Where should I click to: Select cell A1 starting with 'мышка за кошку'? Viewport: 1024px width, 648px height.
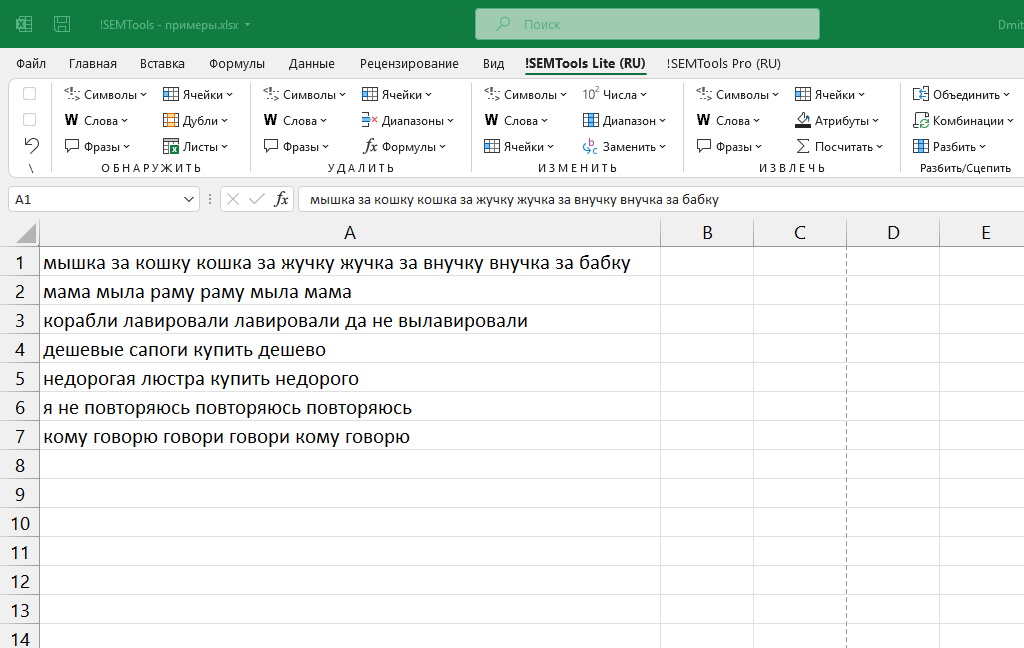point(350,262)
